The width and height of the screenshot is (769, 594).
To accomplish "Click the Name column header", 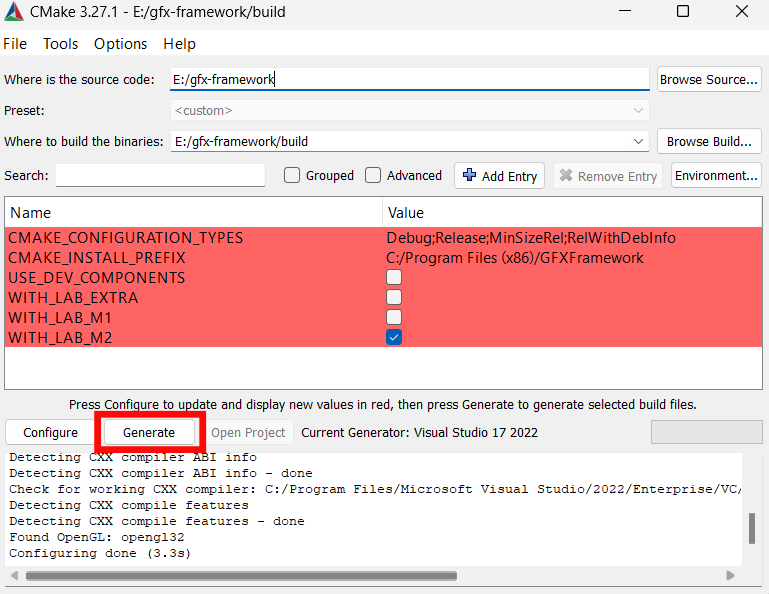I will tap(193, 213).
